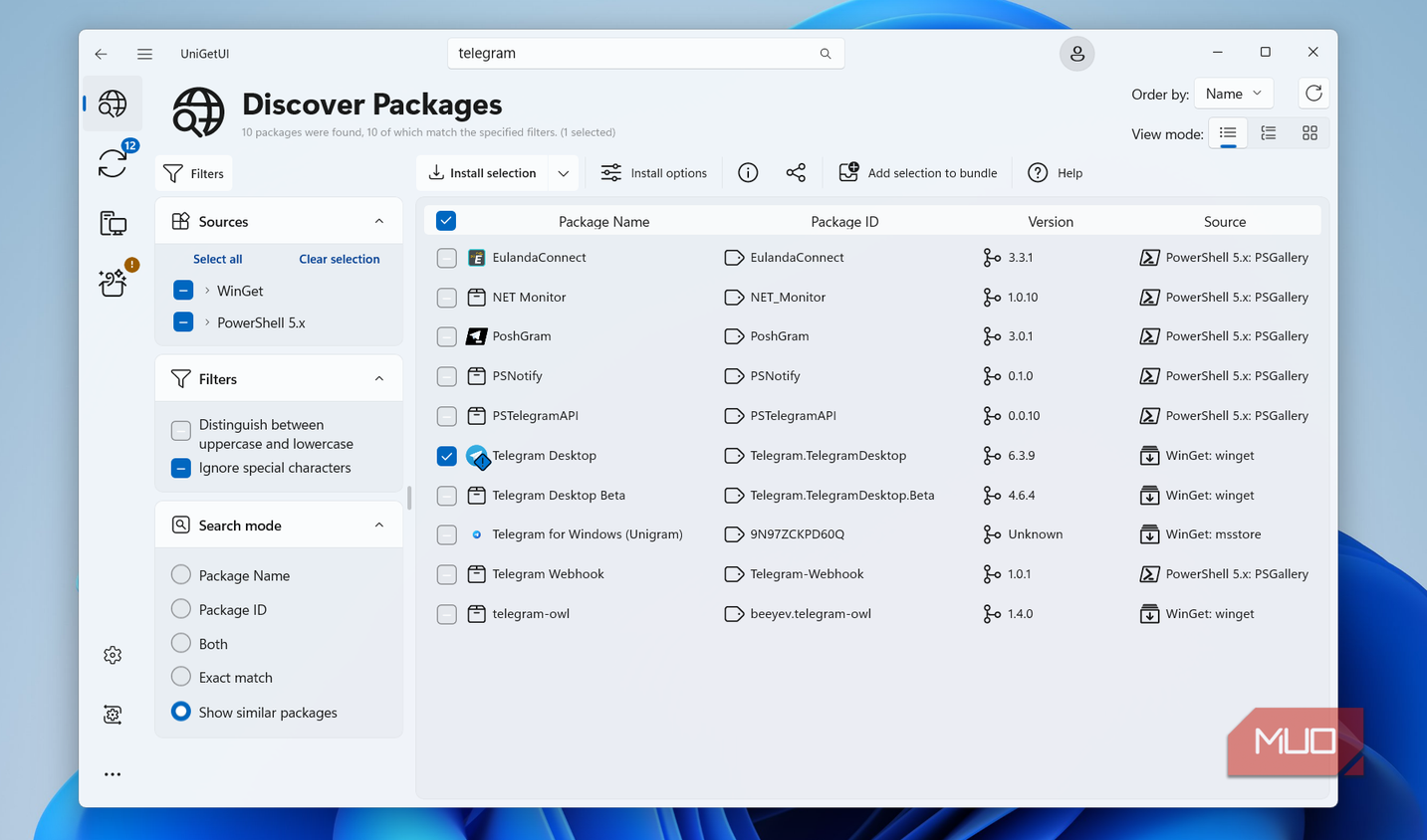Select Package ID search mode
Viewport: 1427px width, 840px height.
[x=181, y=609]
